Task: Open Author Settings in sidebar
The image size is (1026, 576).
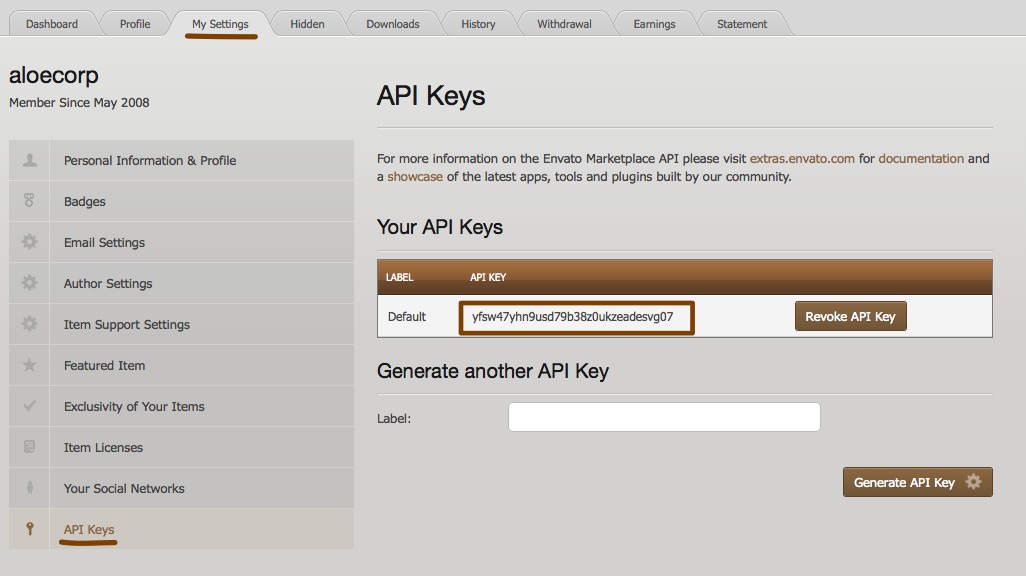Action: point(181,283)
